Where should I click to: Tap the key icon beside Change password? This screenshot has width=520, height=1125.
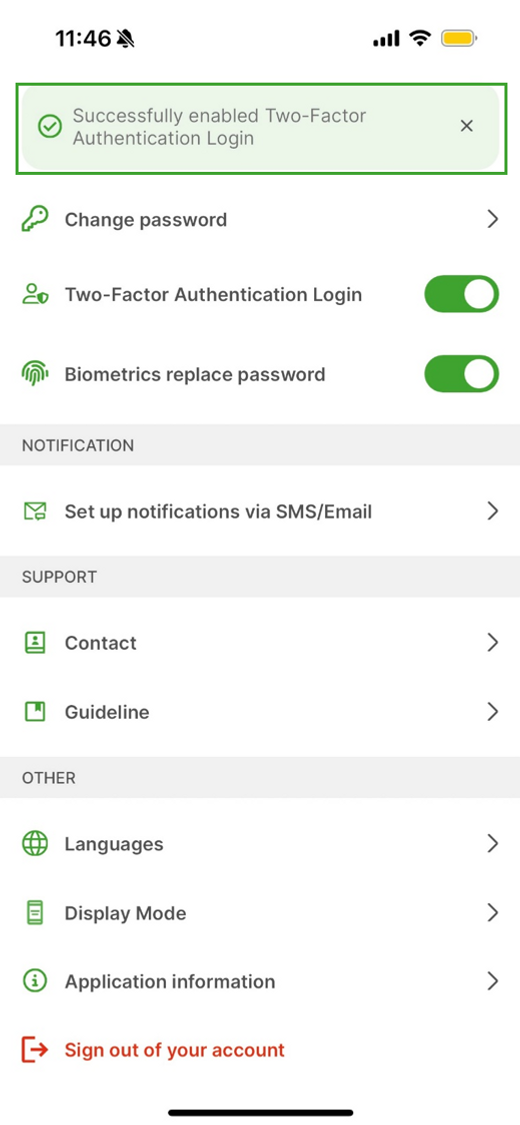tap(35, 220)
